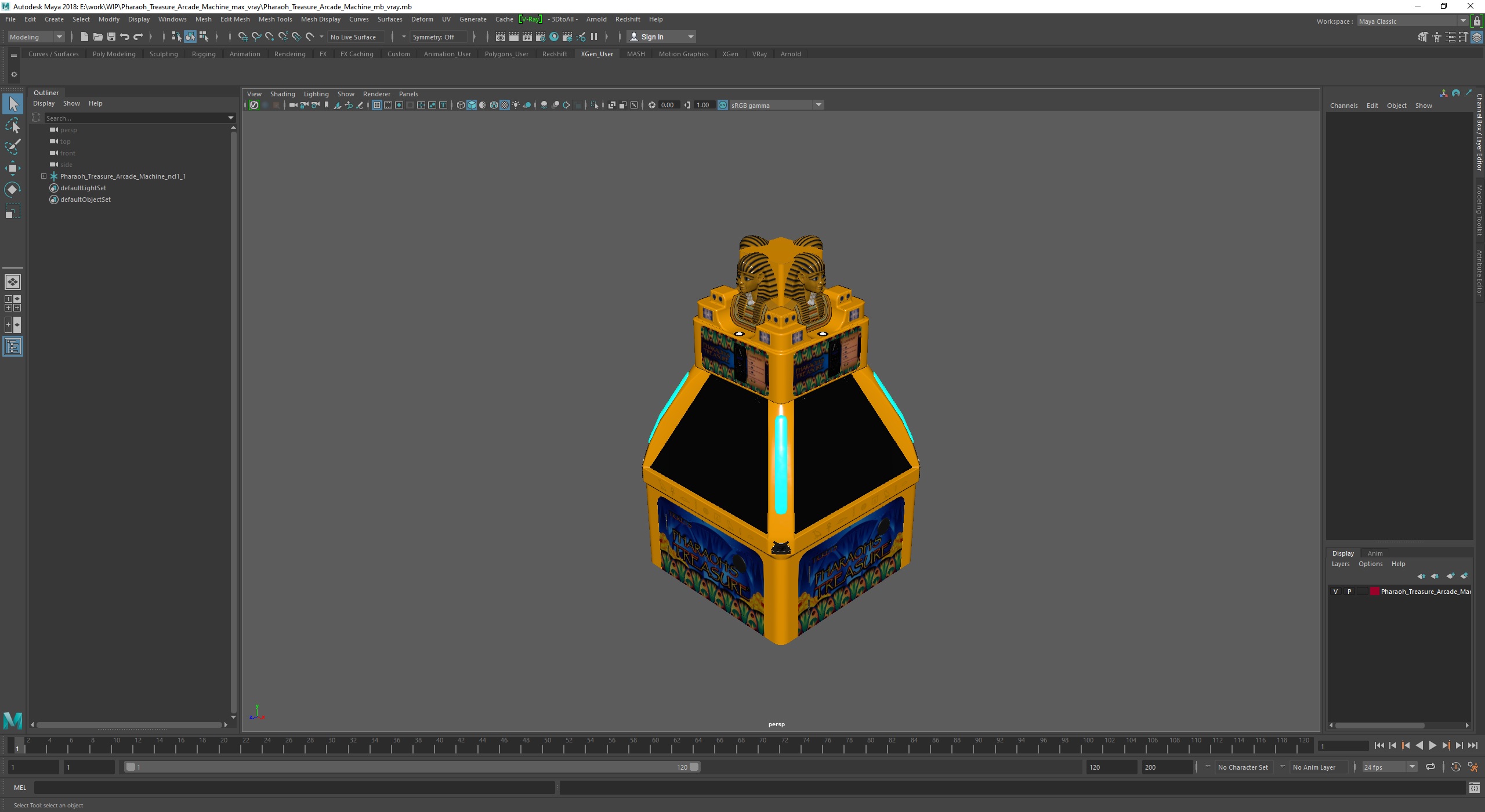Open the Mesh Tools menu
Screen dimensions: 1485x812
[275, 19]
